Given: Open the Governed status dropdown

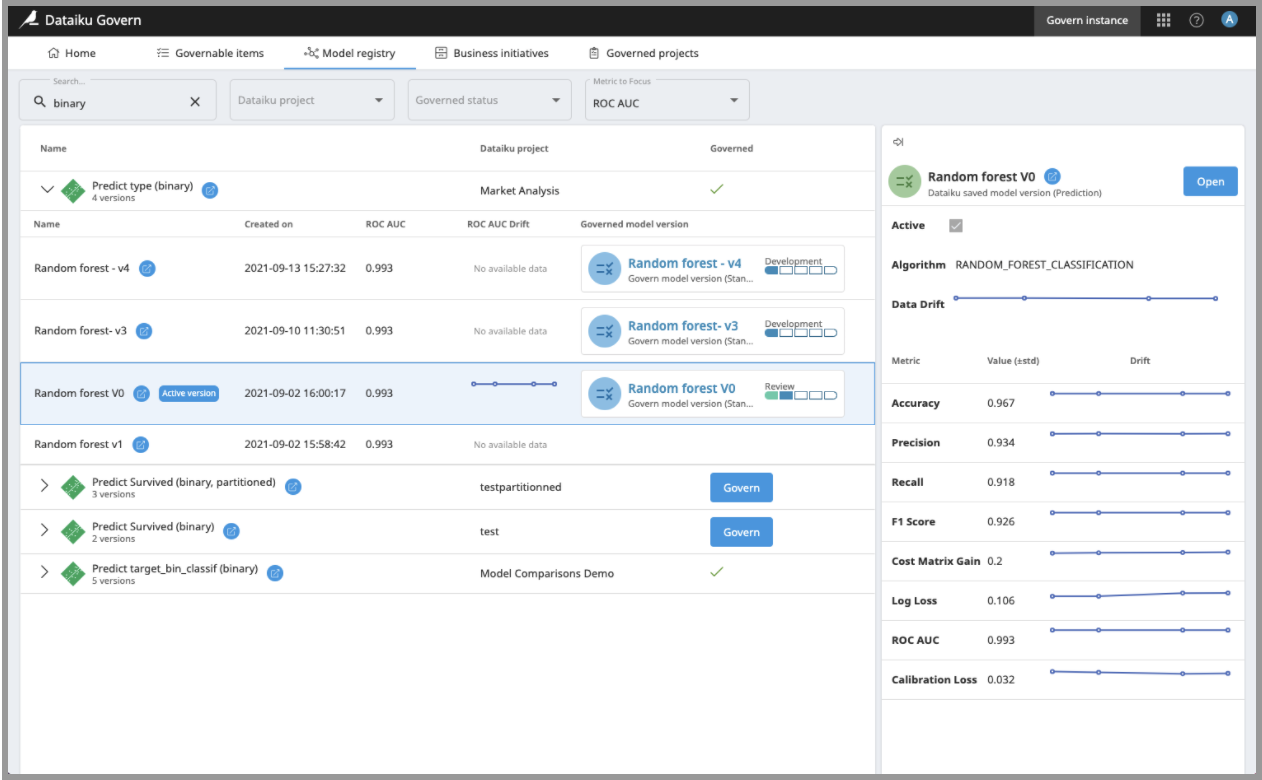Looking at the screenshot, I should coord(488,100).
